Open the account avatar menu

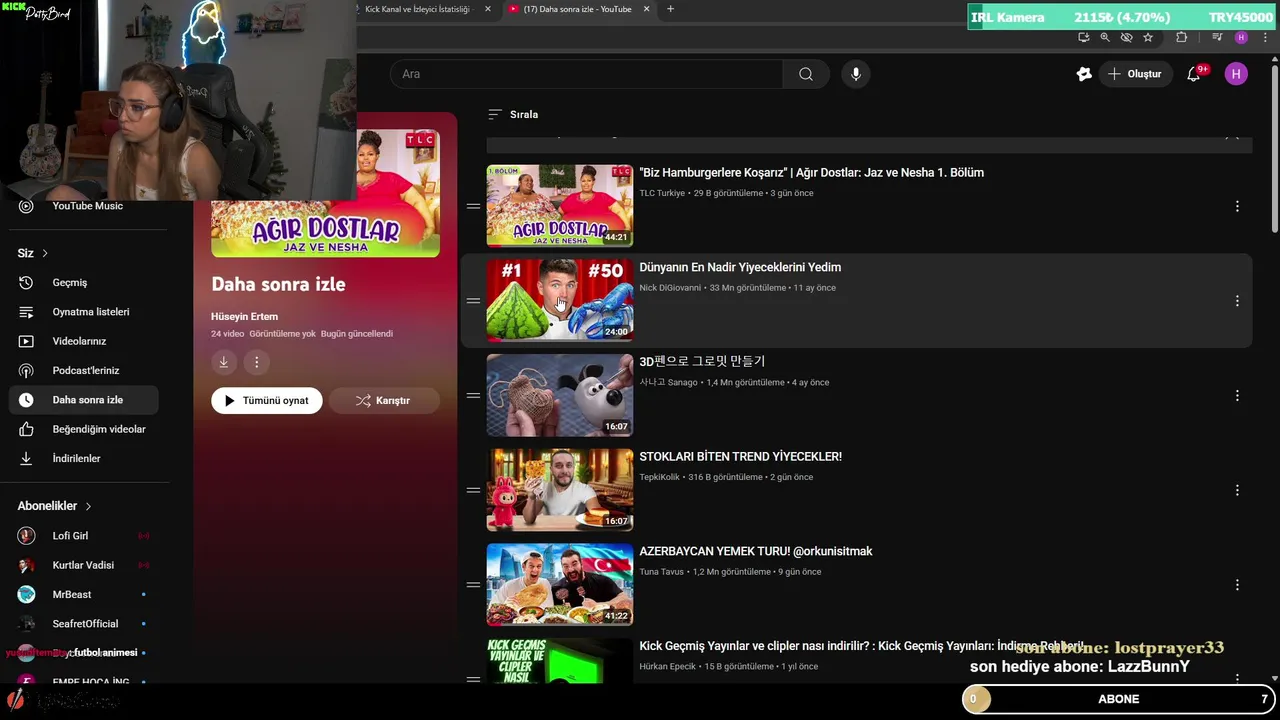pyautogui.click(x=1236, y=74)
